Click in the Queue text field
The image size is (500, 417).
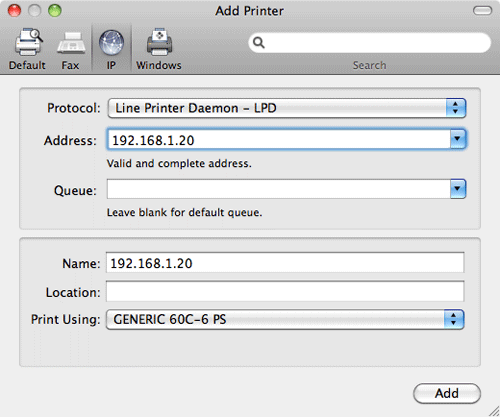point(279,189)
